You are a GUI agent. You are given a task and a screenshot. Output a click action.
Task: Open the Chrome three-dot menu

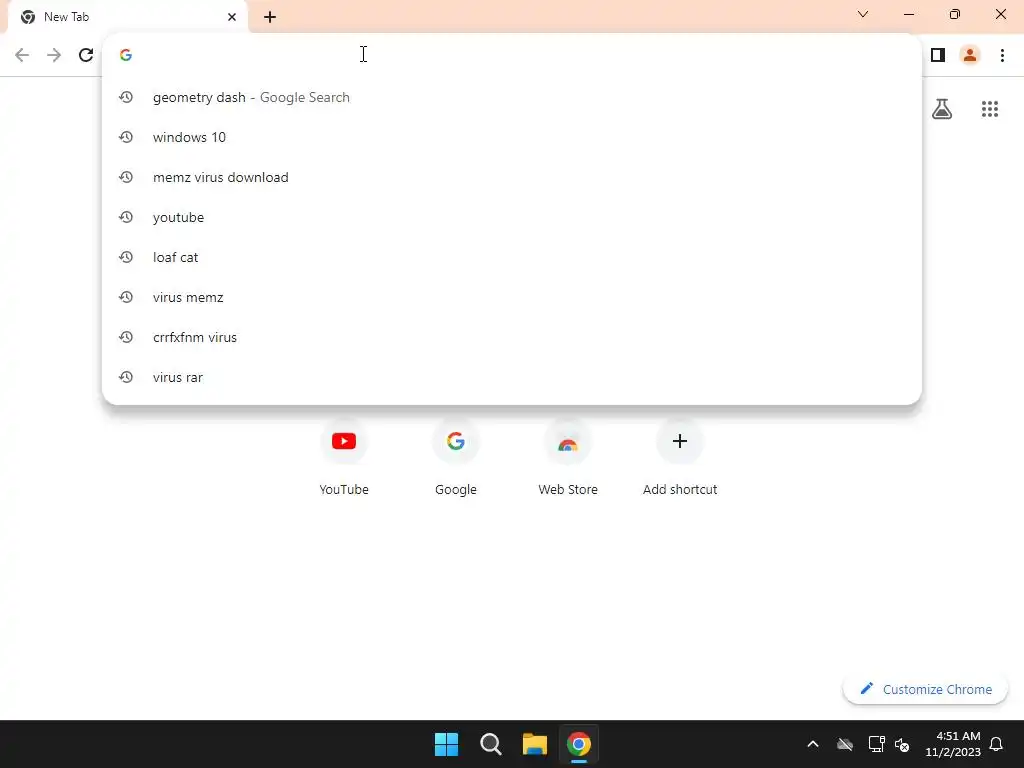click(1002, 55)
